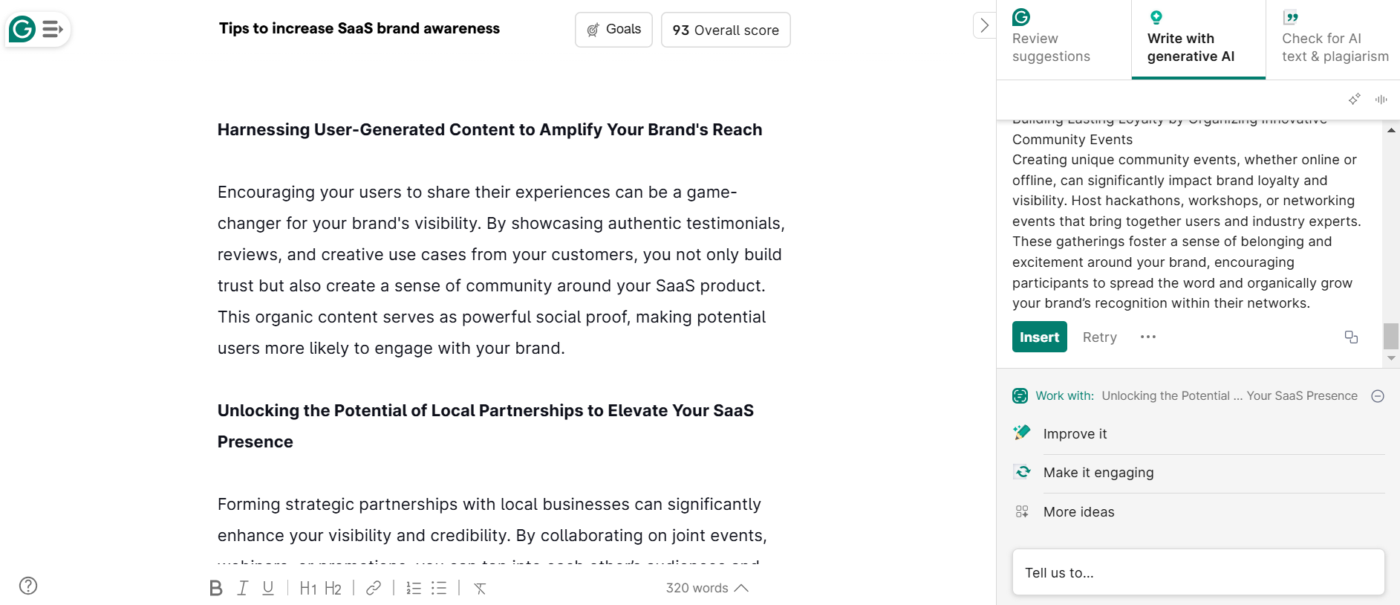Viewport: 1400px width, 605px height.
Task: Clear text formatting
Action: click(x=480, y=588)
